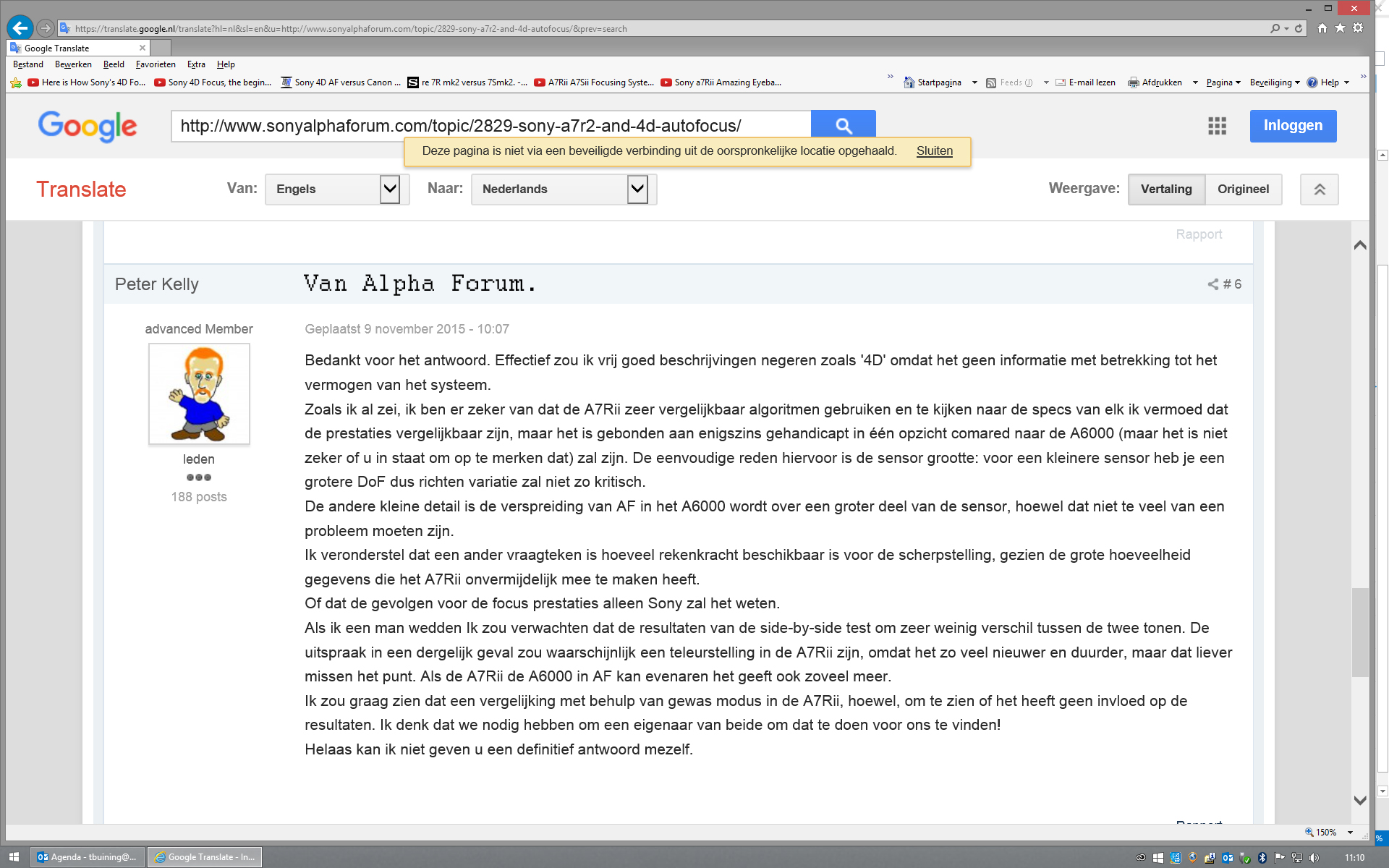The width and height of the screenshot is (1389, 868).
Task: Open browser settings gear icon
Action: [1358, 28]
